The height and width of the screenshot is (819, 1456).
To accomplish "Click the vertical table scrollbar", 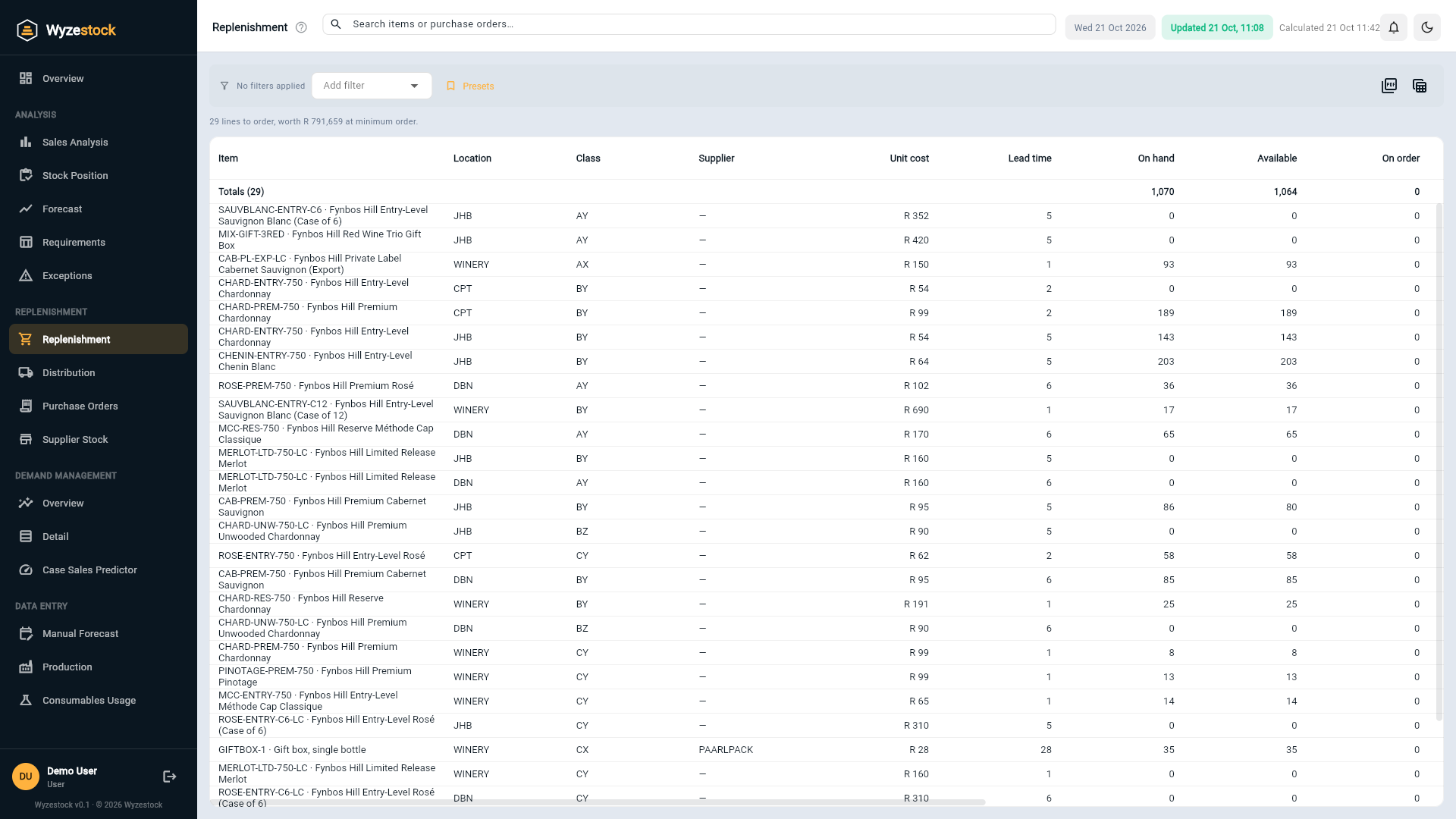I will pyautogui.click(x=1439, y=462).
